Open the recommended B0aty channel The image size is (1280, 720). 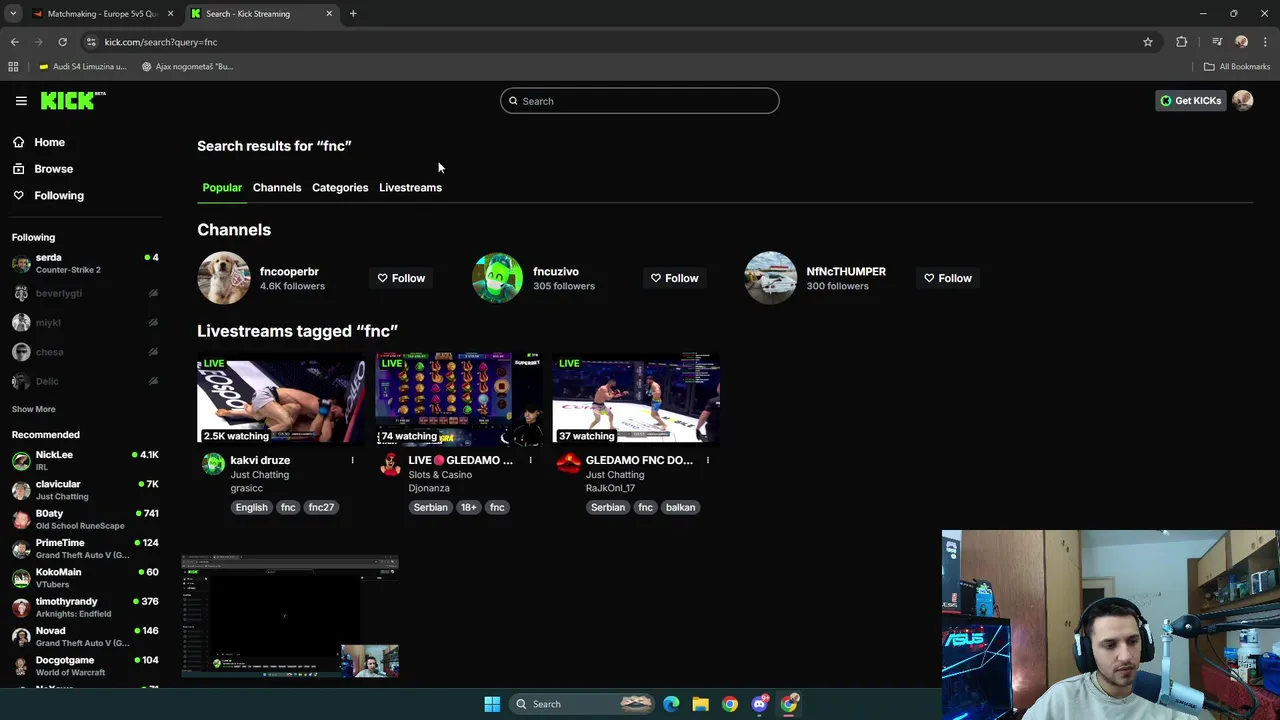coord(85,519)
